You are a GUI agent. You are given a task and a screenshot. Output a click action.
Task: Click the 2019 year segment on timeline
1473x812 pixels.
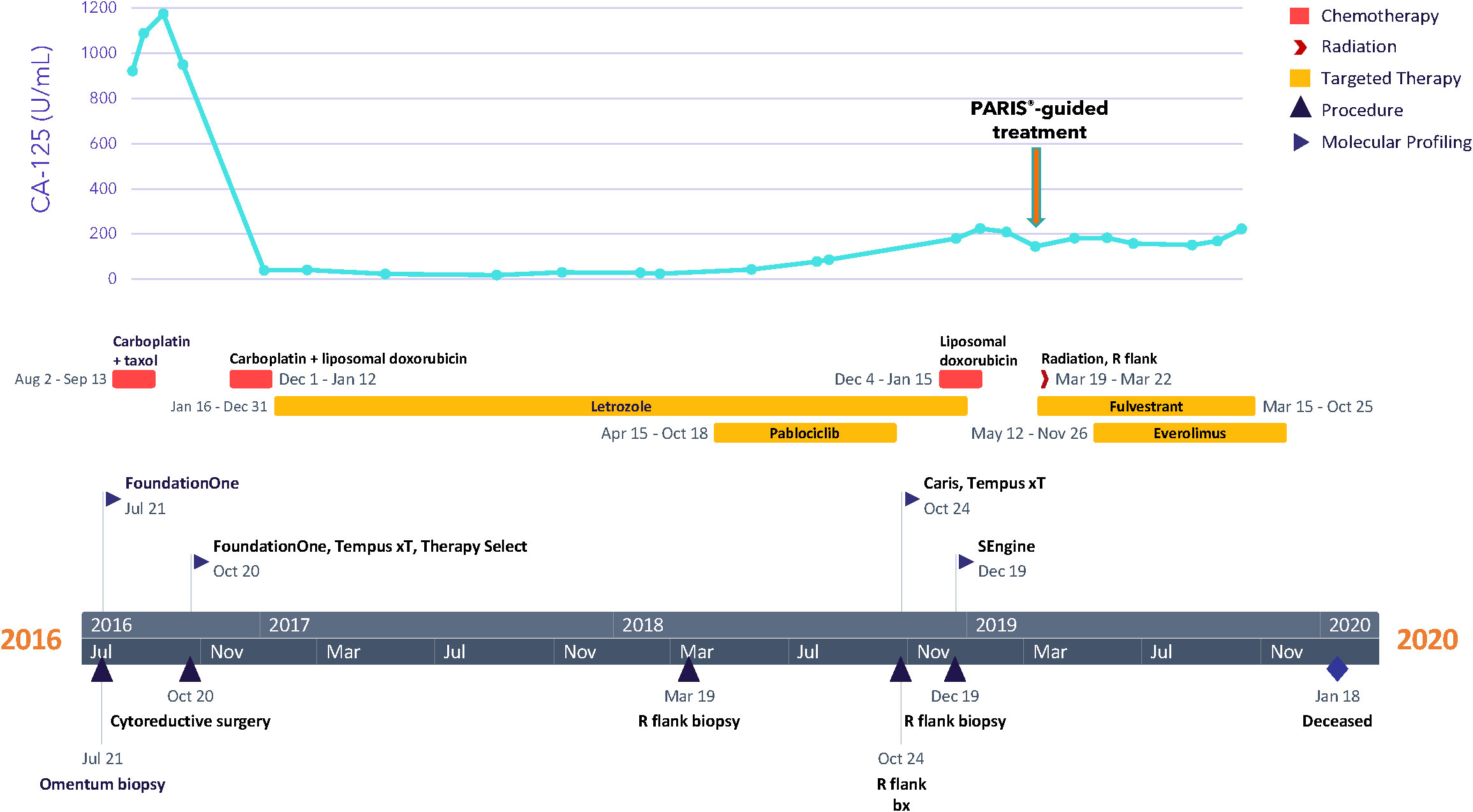point(1143,624)
